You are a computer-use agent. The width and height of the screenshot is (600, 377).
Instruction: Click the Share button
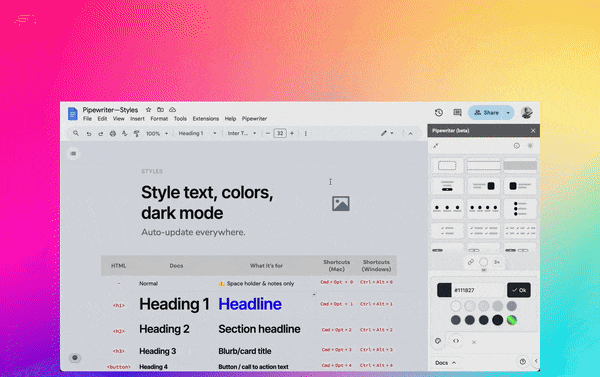486,113
